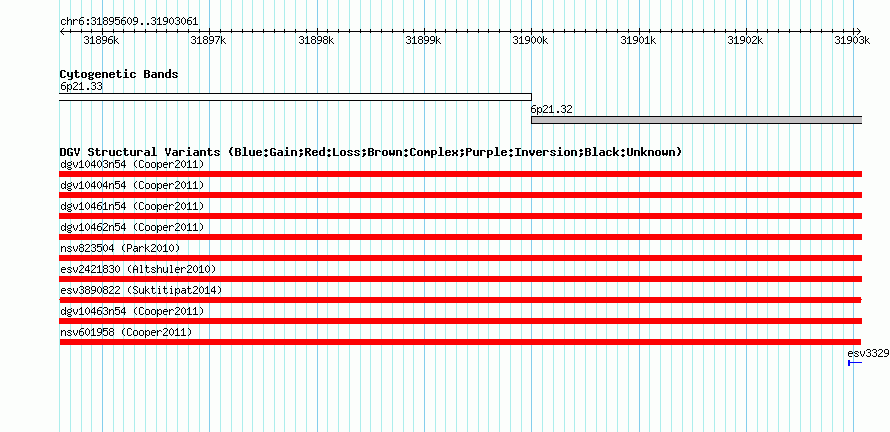
Task: Select the red bar of esv2421830
Action: click(x=461, y=279)
